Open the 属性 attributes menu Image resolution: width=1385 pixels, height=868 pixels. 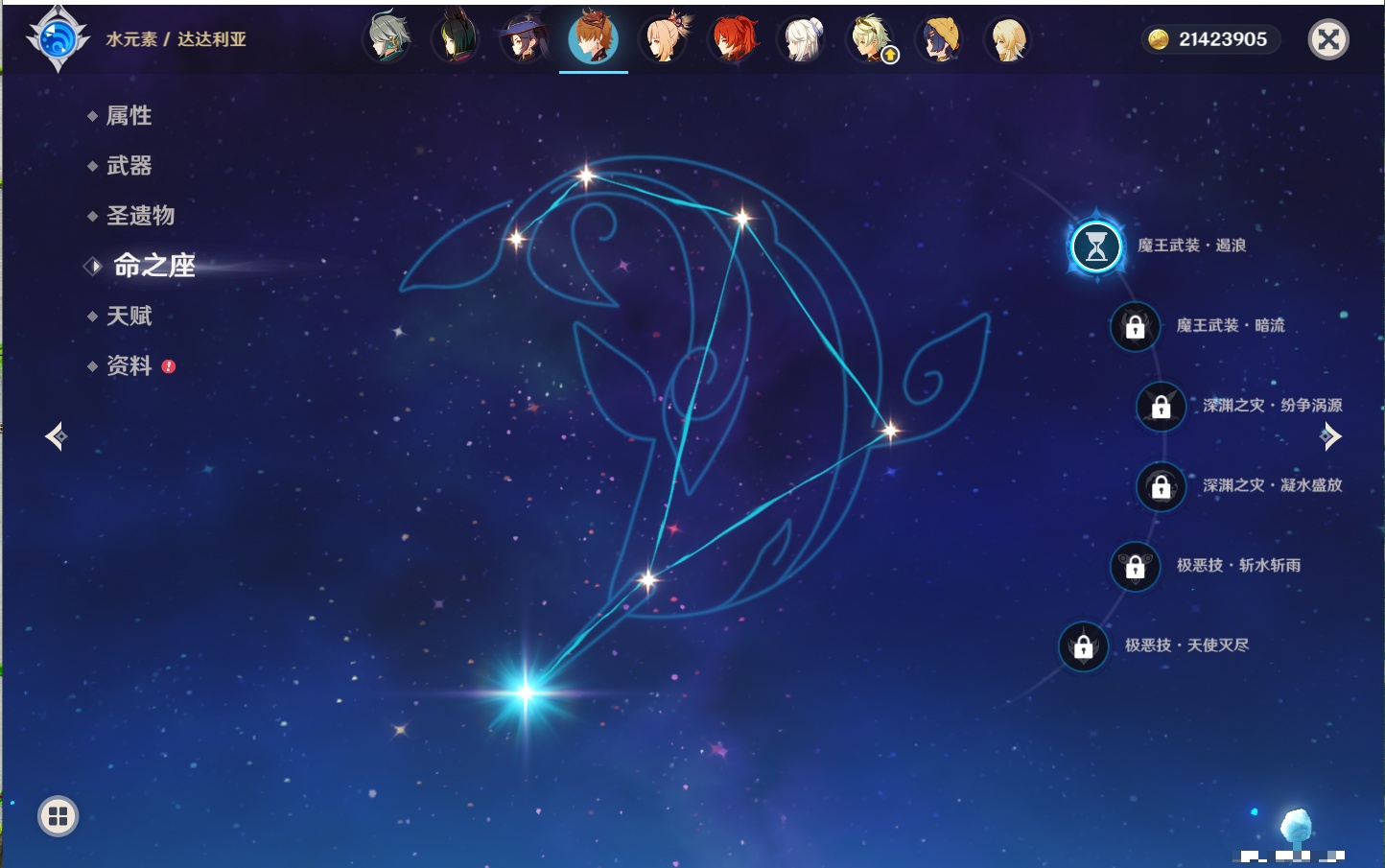[x=129, y=116]
